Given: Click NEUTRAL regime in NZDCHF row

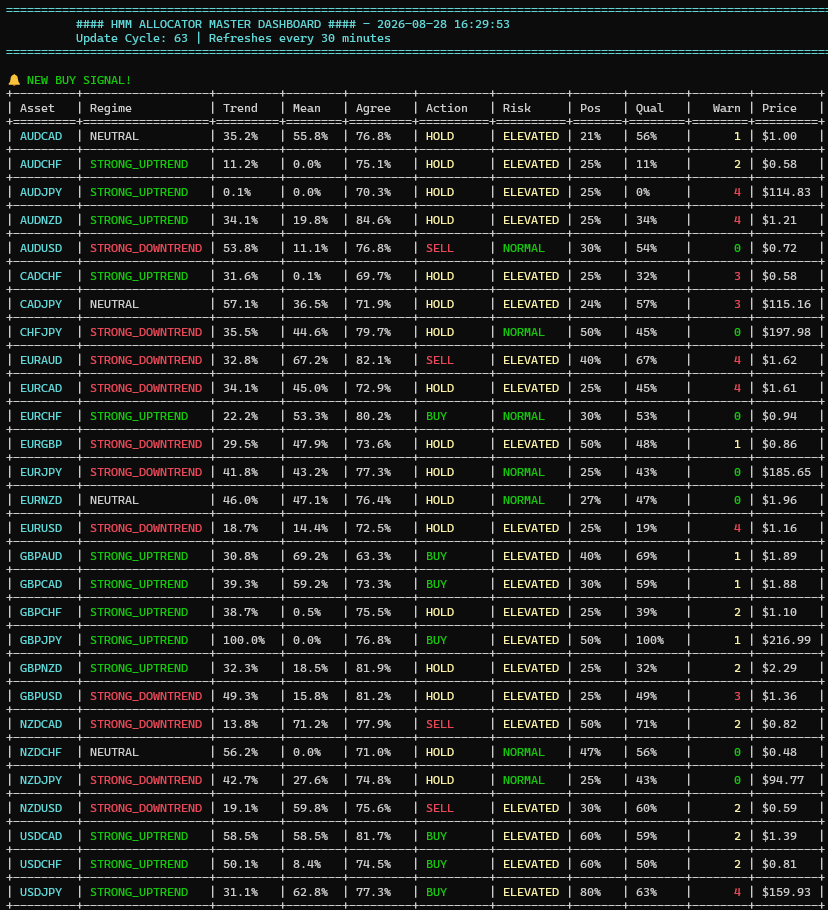Looking at the screenshot, I should (x=114, y=752).
